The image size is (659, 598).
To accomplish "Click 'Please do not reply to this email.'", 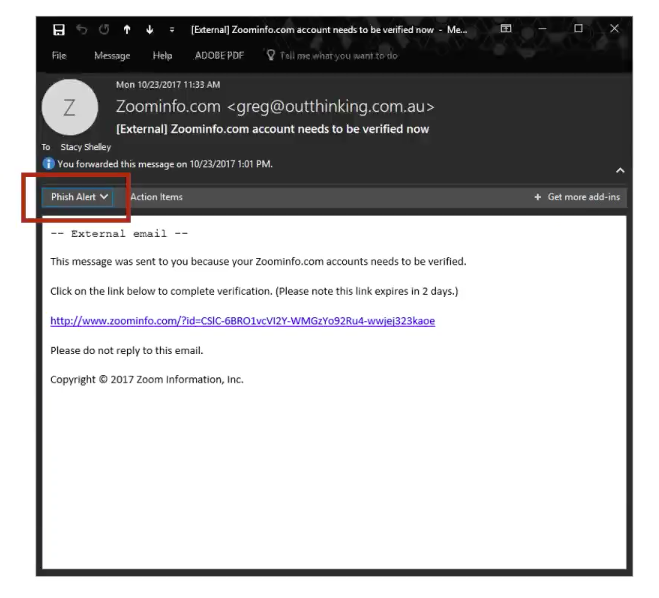I will pos(127,350).
